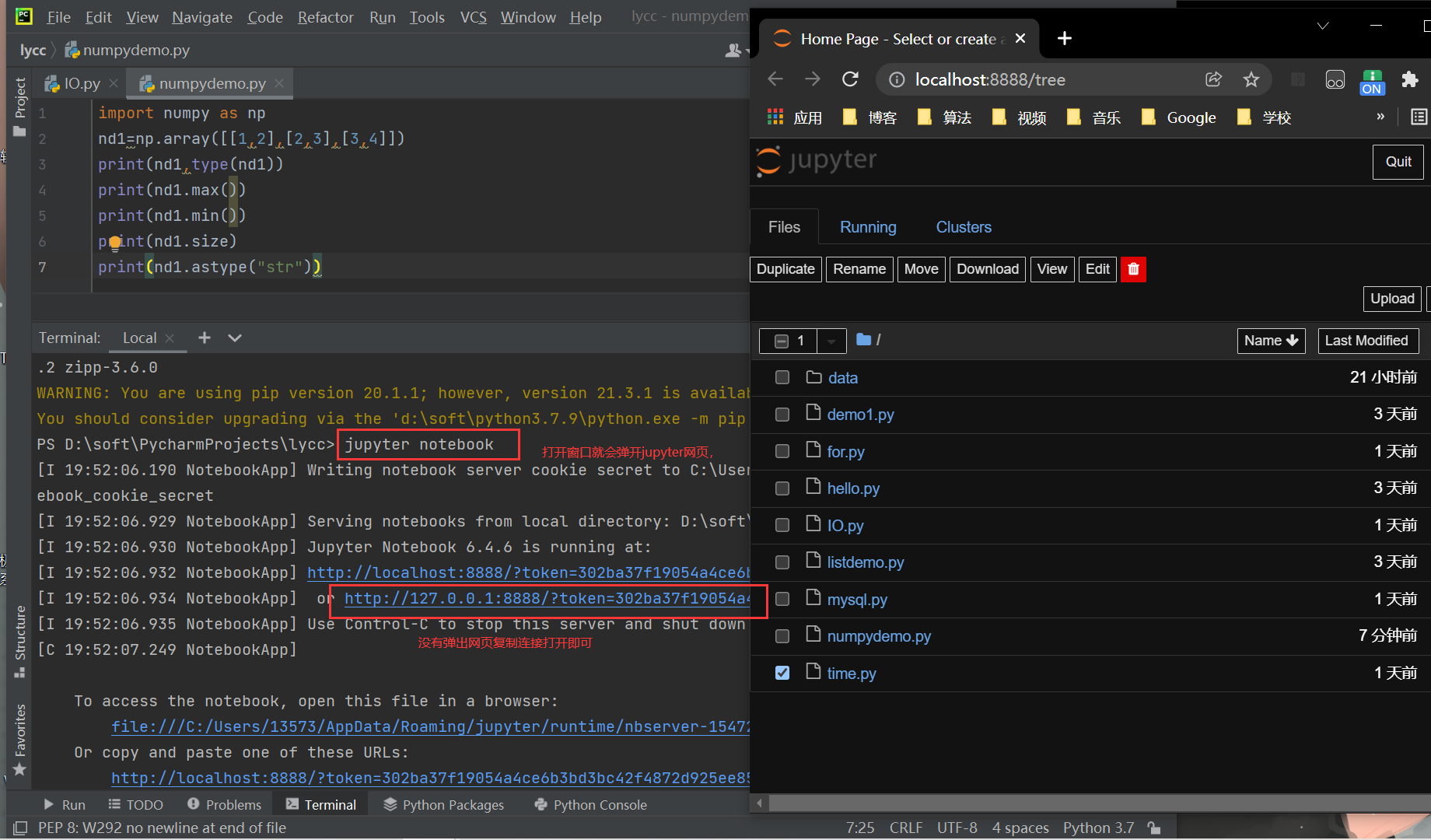
Task: Open a new browser tab
Action: pos(1065,38)
